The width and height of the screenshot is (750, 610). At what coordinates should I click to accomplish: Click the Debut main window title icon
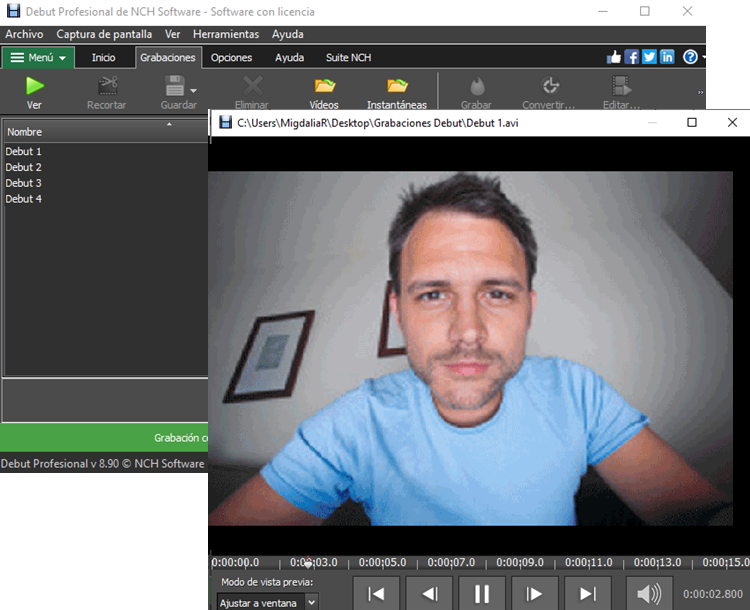coord(13,11)
